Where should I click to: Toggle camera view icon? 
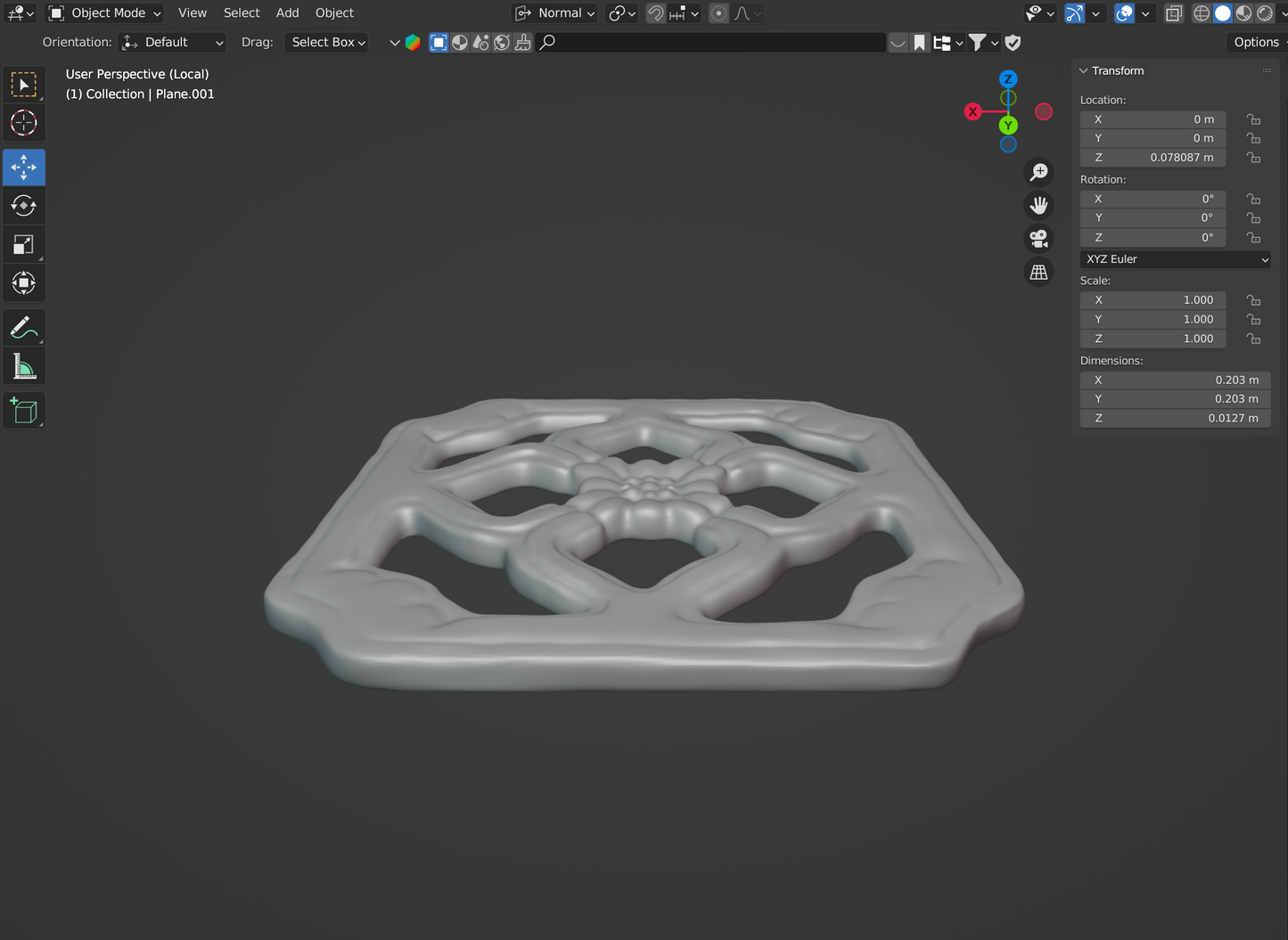(1038, 239)
